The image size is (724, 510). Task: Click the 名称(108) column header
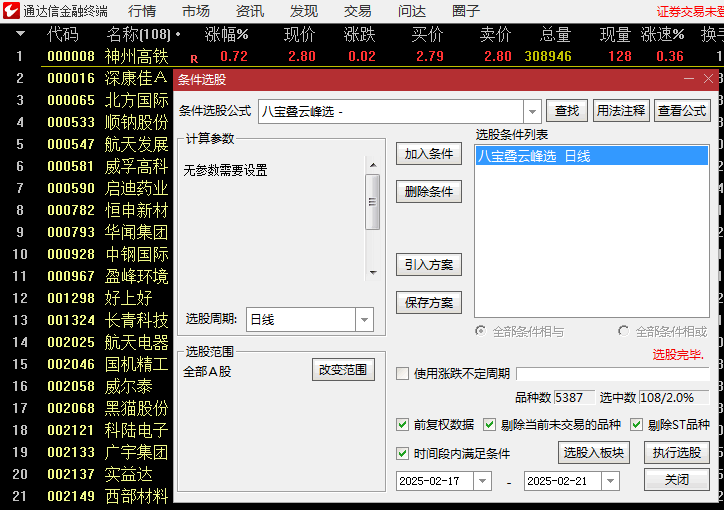[139, 34]
